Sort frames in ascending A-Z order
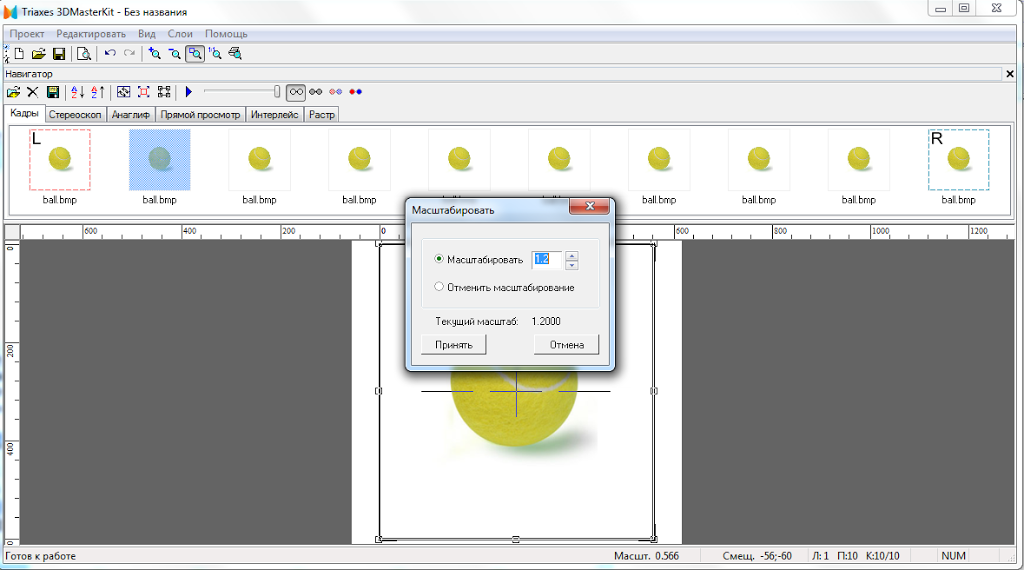 (78, 92)
